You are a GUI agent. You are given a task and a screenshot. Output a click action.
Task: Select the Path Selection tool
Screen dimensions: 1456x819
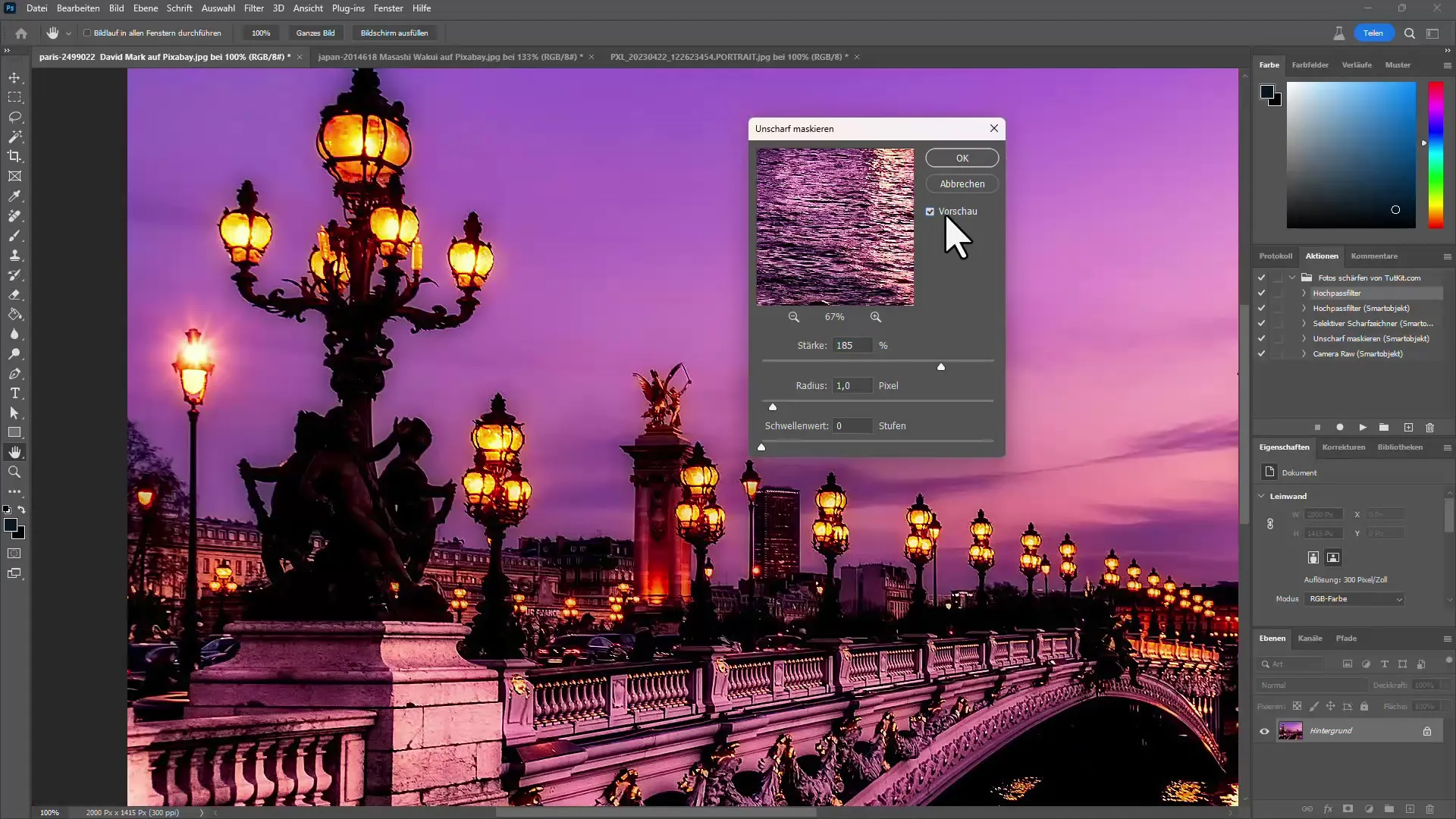click(14, 413)
